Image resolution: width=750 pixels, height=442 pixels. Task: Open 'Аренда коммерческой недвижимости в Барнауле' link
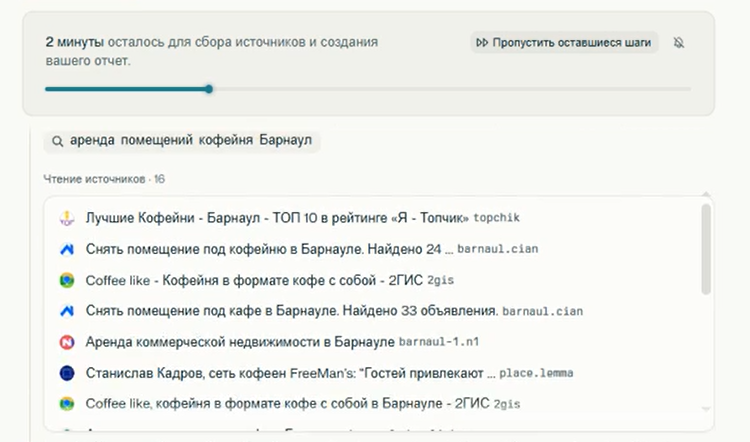click(240, 342)
